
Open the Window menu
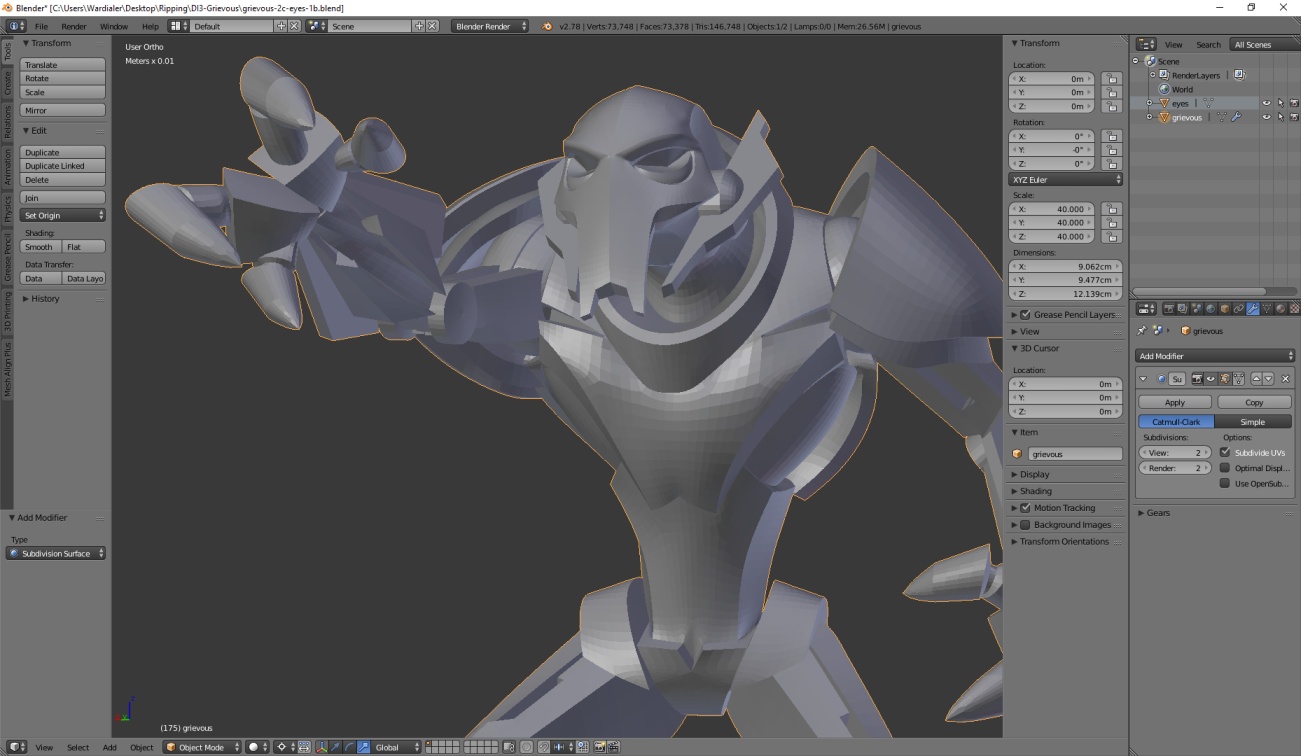(114, 26)
